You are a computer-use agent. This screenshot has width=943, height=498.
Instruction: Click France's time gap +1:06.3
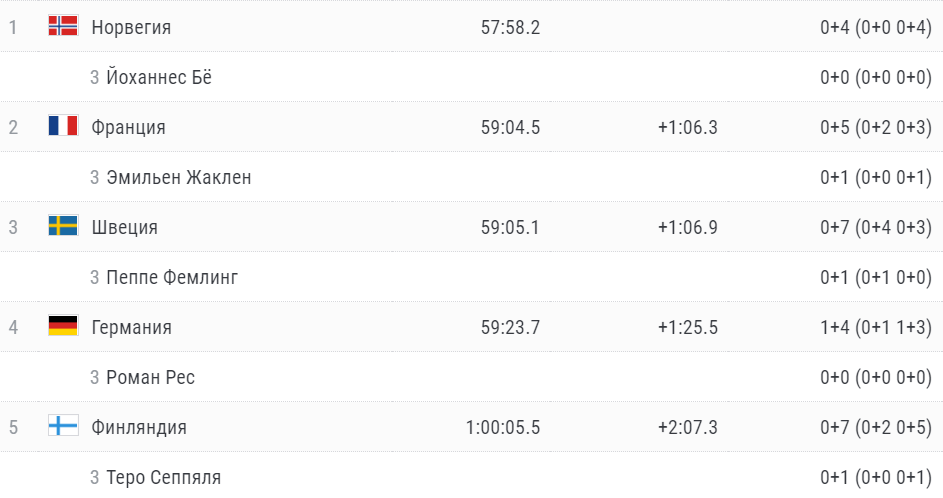(687, 127)
